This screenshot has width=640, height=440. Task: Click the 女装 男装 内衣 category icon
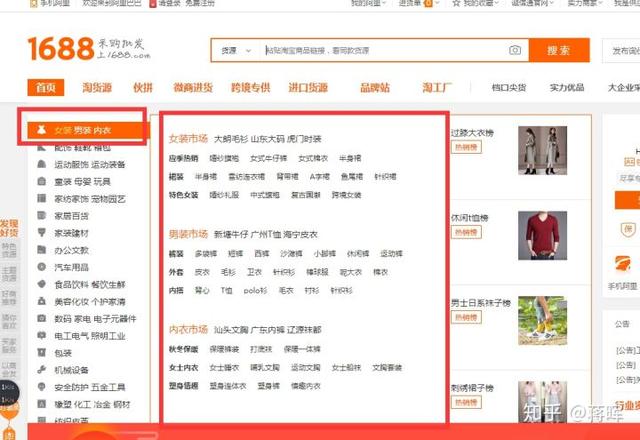(x=42, y=130)
